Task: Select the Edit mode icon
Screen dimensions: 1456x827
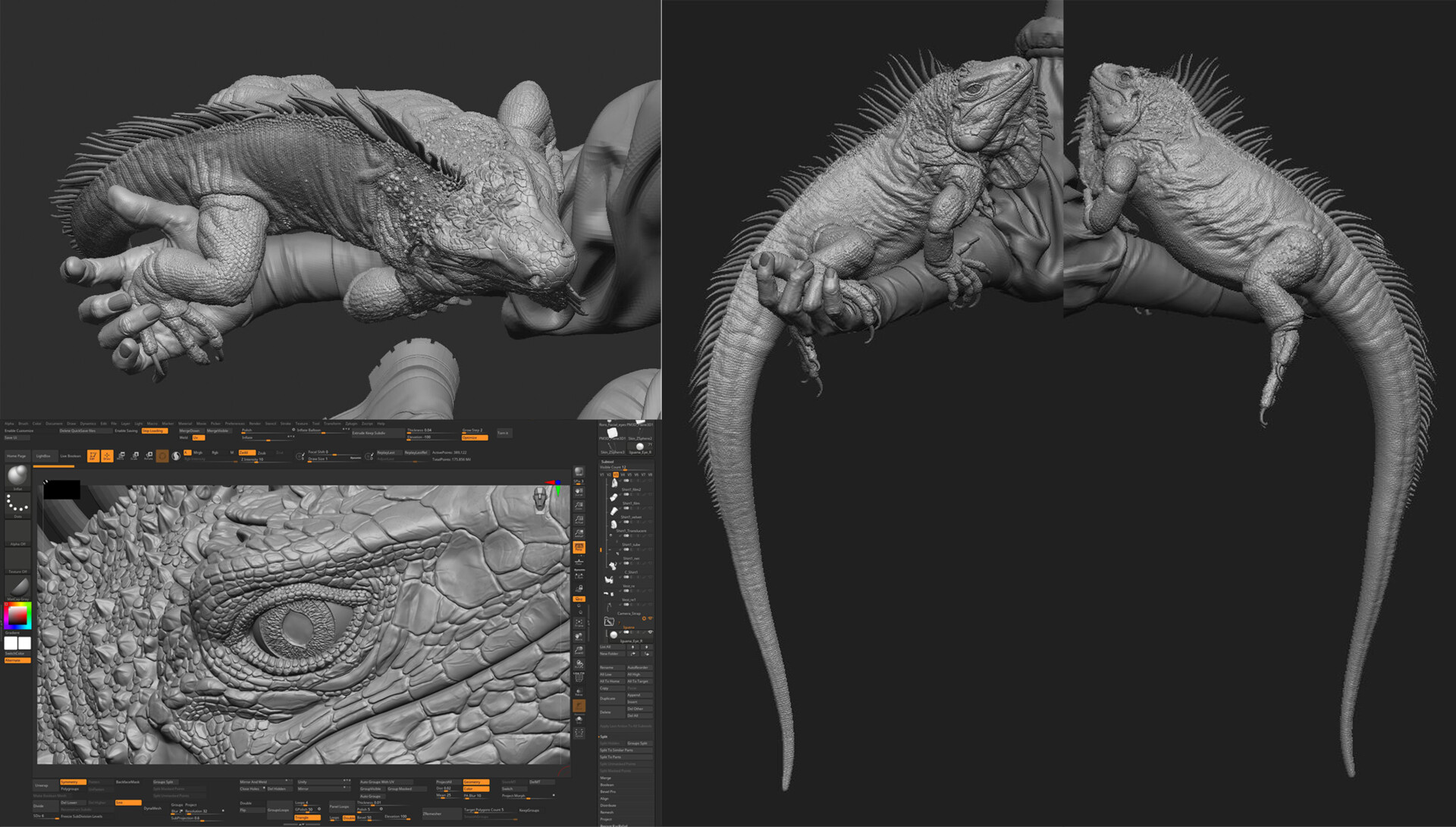Action: click(93, 456)
